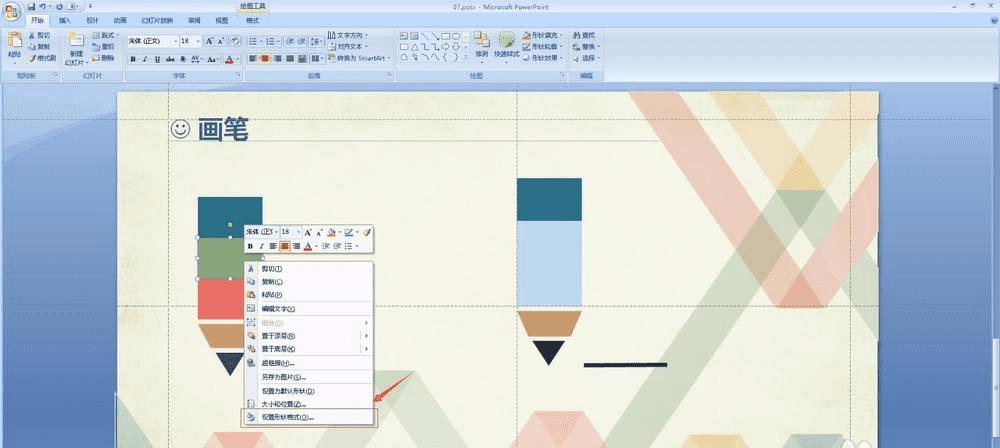Select the light blue rectangle of right pencil
This screenshot has width=1000, height=448.
coord(549,263)
